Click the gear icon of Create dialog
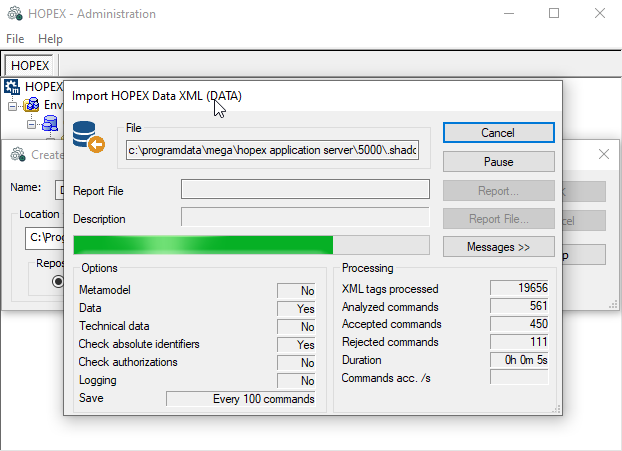622x451 pixels. (17, 155)
